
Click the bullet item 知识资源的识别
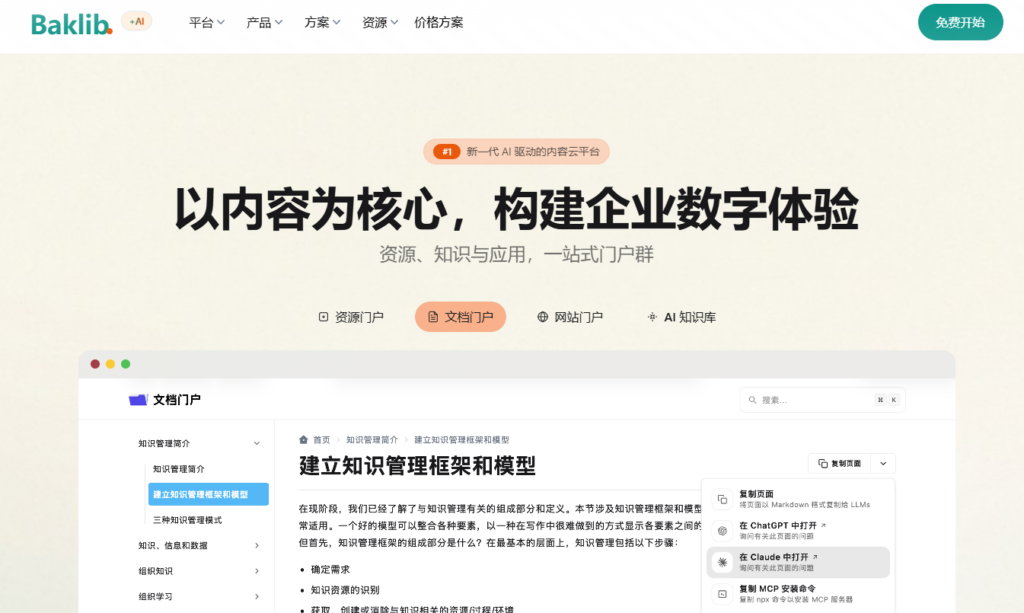[345, 589]
